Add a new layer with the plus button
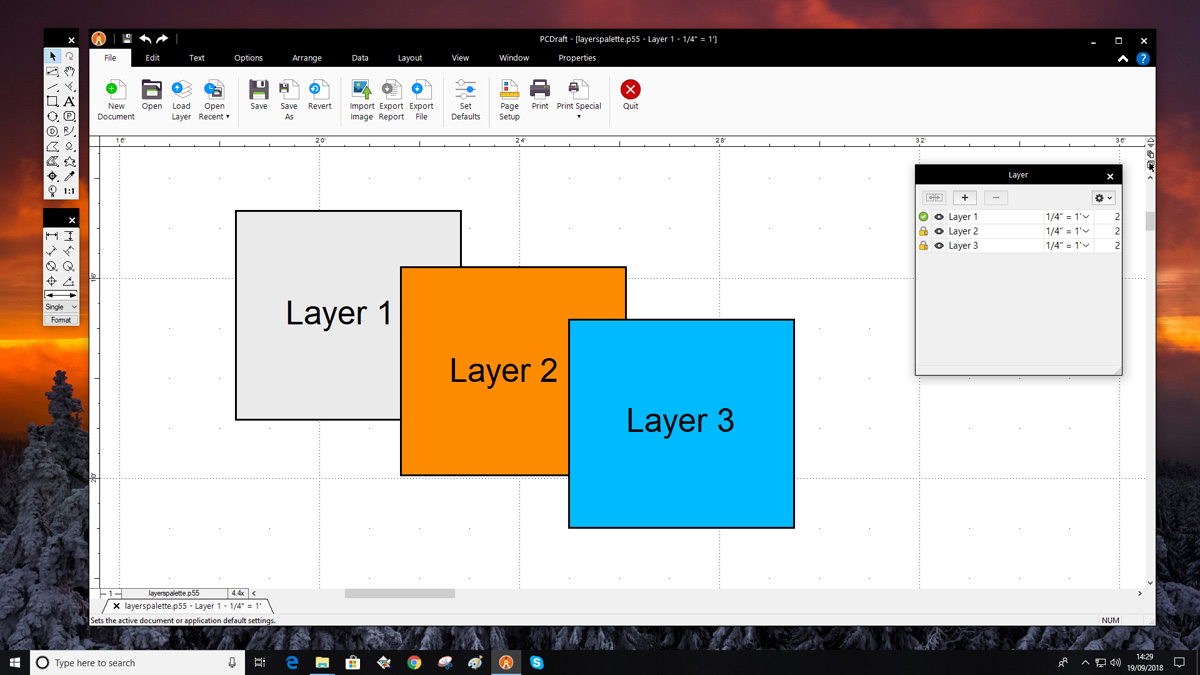This screenshot has width=1200, height=675. (965, 198)
